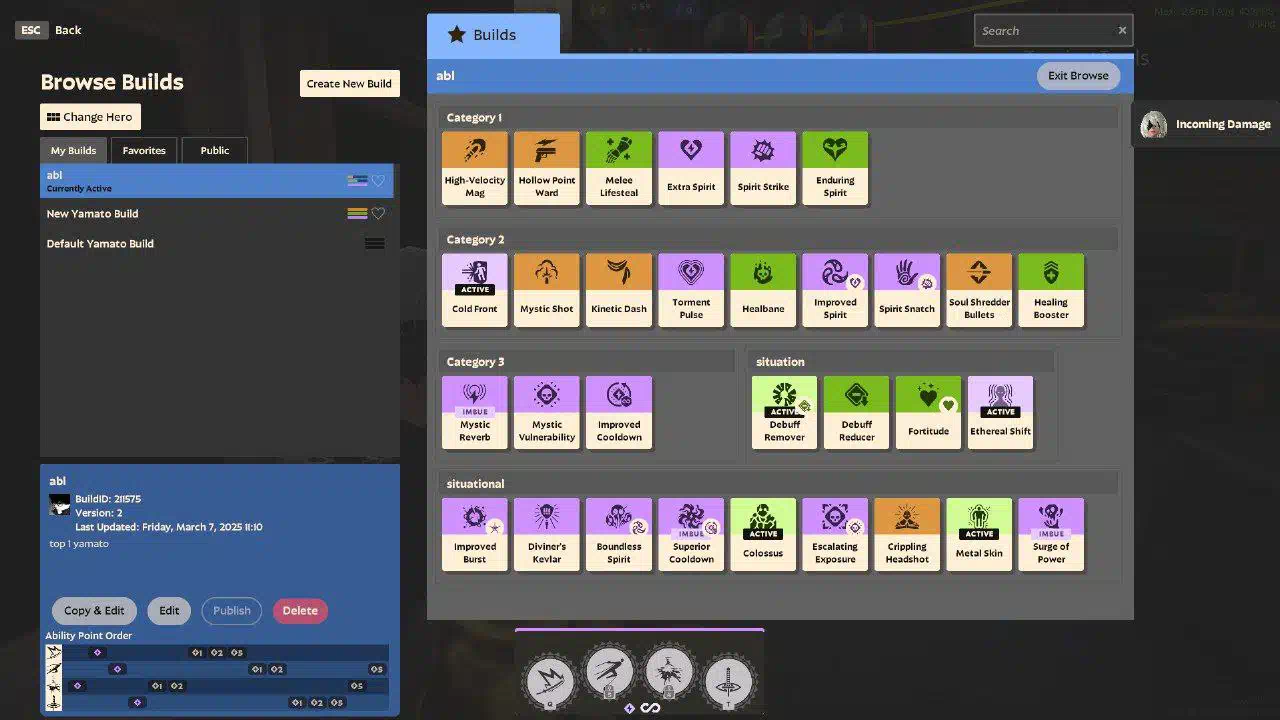Open the Change Hero selector
The image size is (1280, 720).
tap(90, 117)
